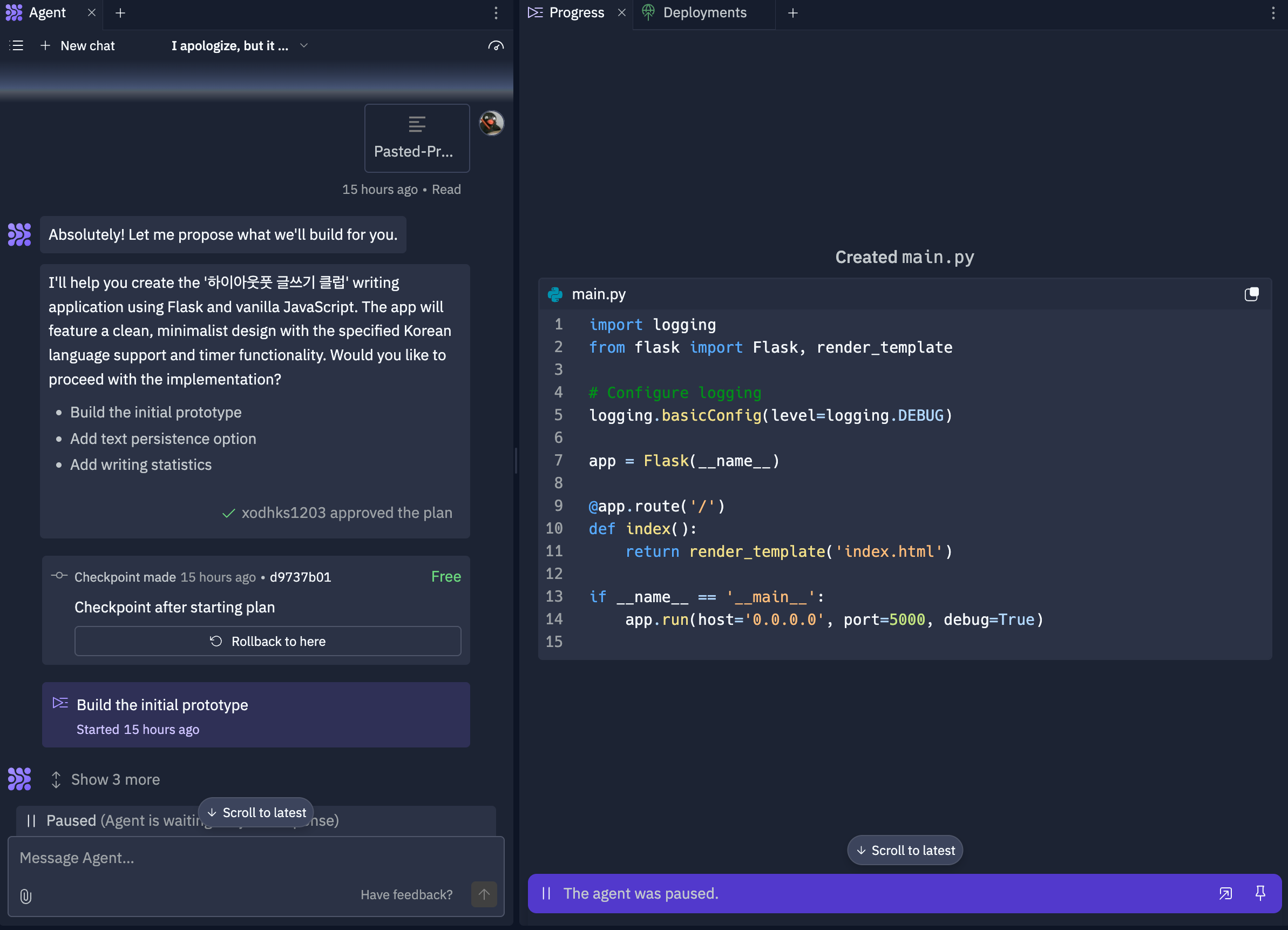Click the send message arrow button
This screenshot has height=930, width=1288.
(483, 894)
